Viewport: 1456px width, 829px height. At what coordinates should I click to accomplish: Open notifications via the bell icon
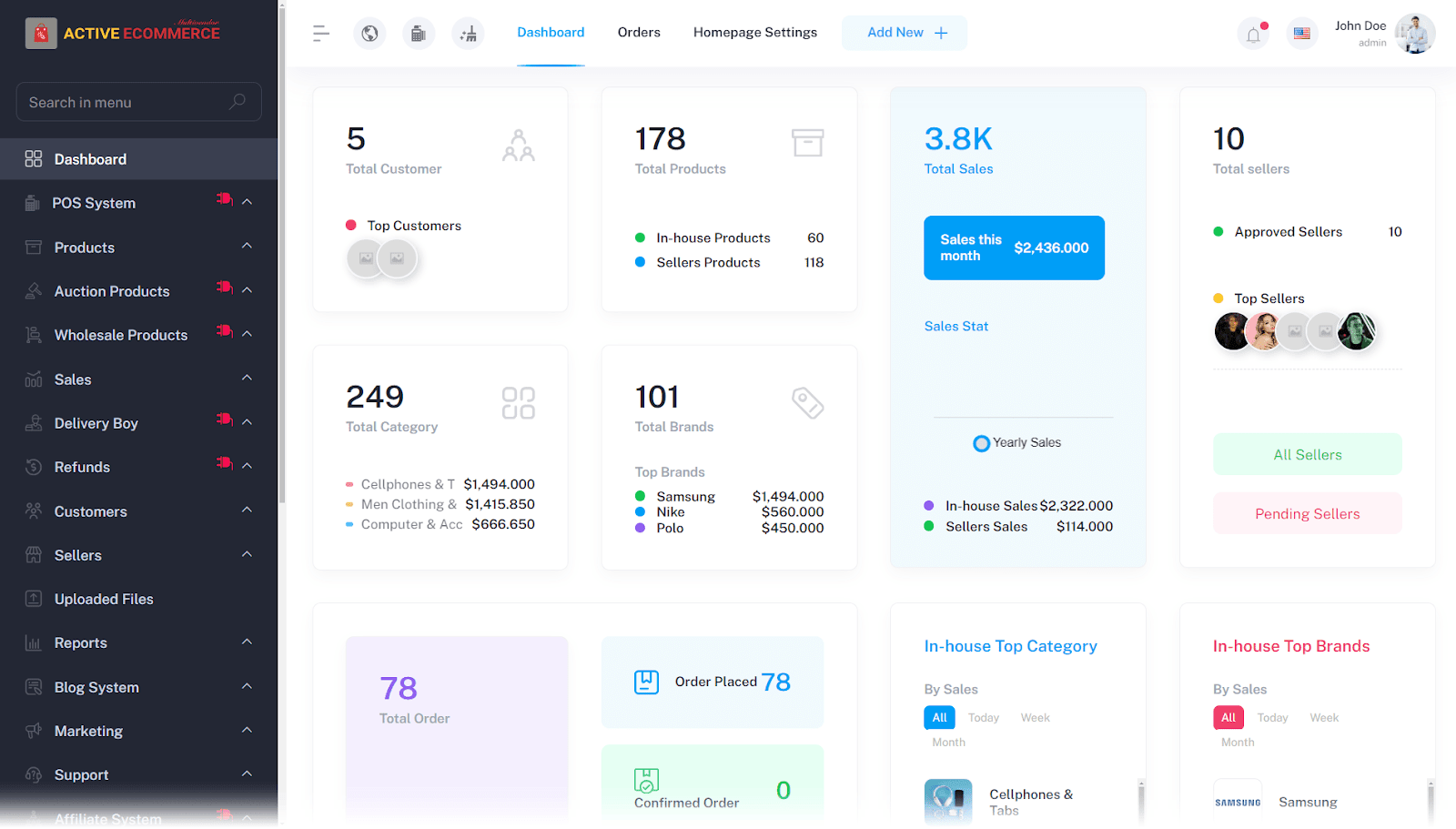point(1253,33)
